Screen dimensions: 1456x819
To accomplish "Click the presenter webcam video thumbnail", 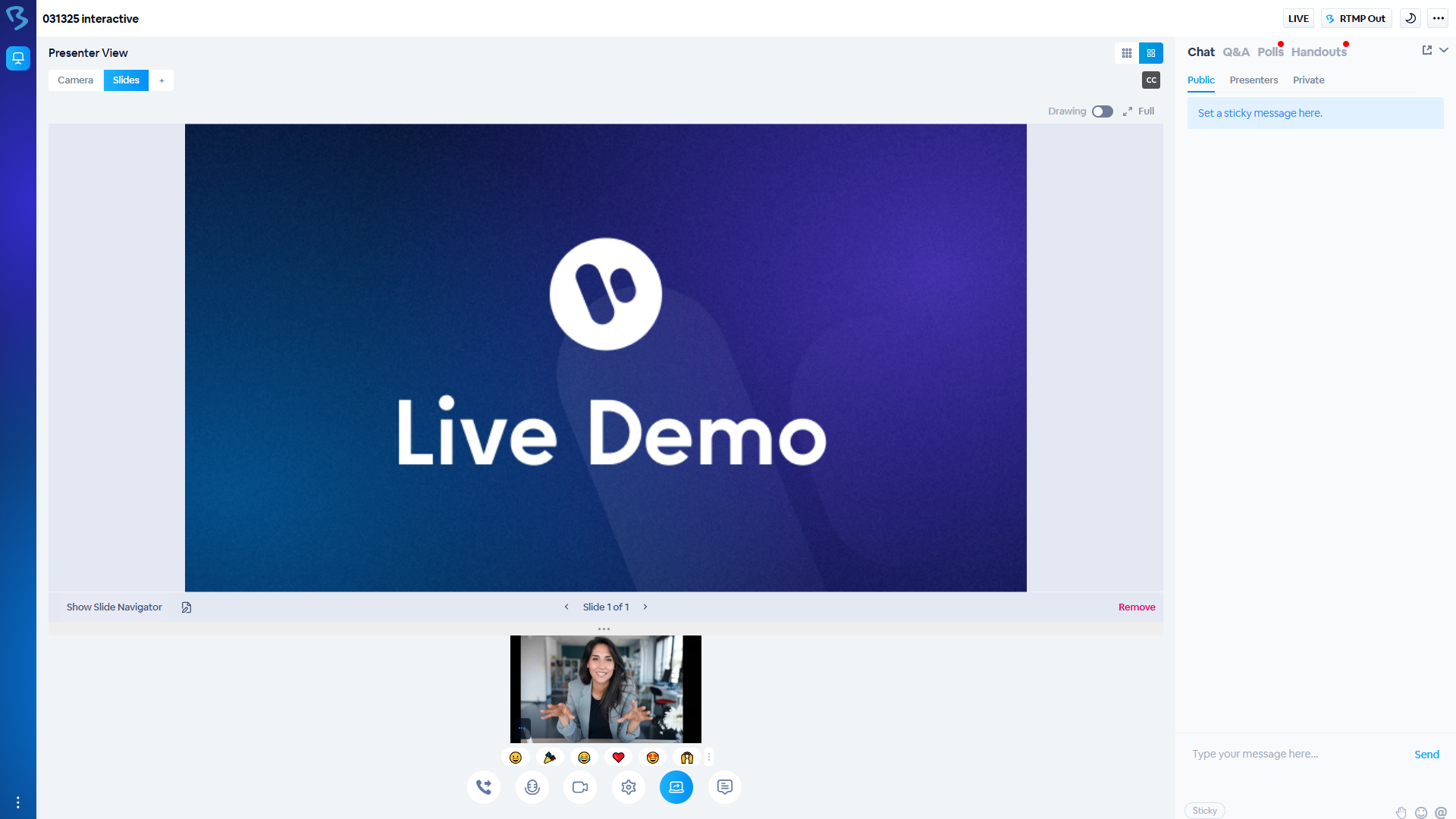I will tap(606, 689).
